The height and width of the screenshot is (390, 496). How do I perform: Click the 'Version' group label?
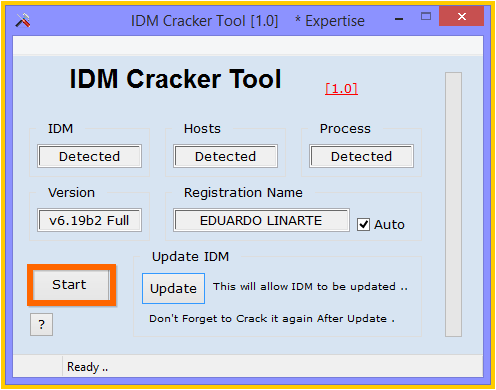click(x=71, y=193)
